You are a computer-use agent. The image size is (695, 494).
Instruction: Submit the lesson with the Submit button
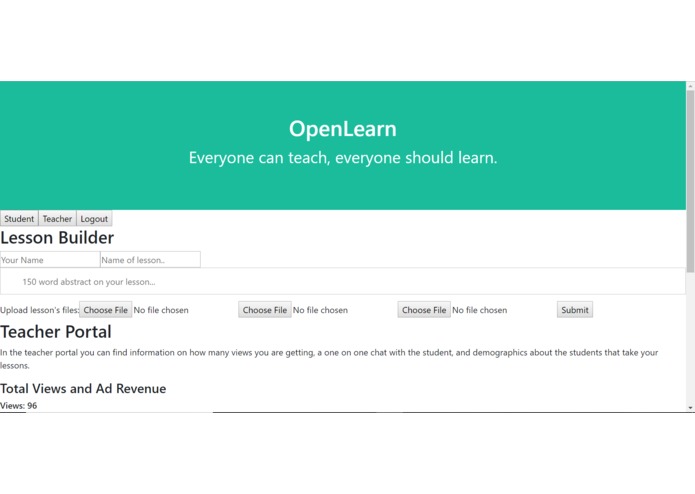point(575,310)
